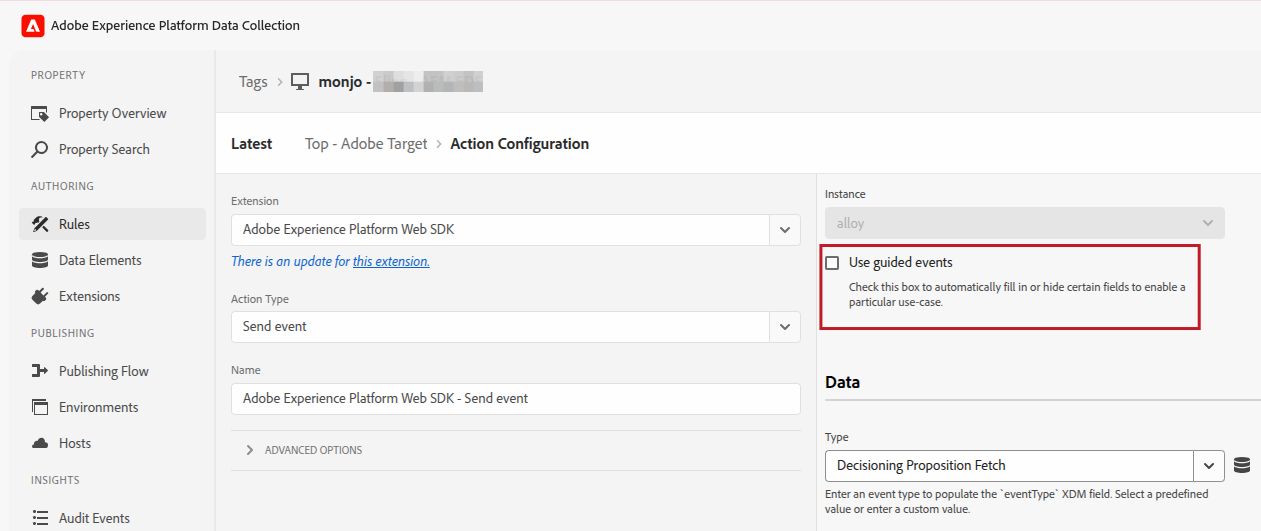Click the Adobe logo icon
Viewport: 1261px width, 531px height.
(x=33, y=26)
